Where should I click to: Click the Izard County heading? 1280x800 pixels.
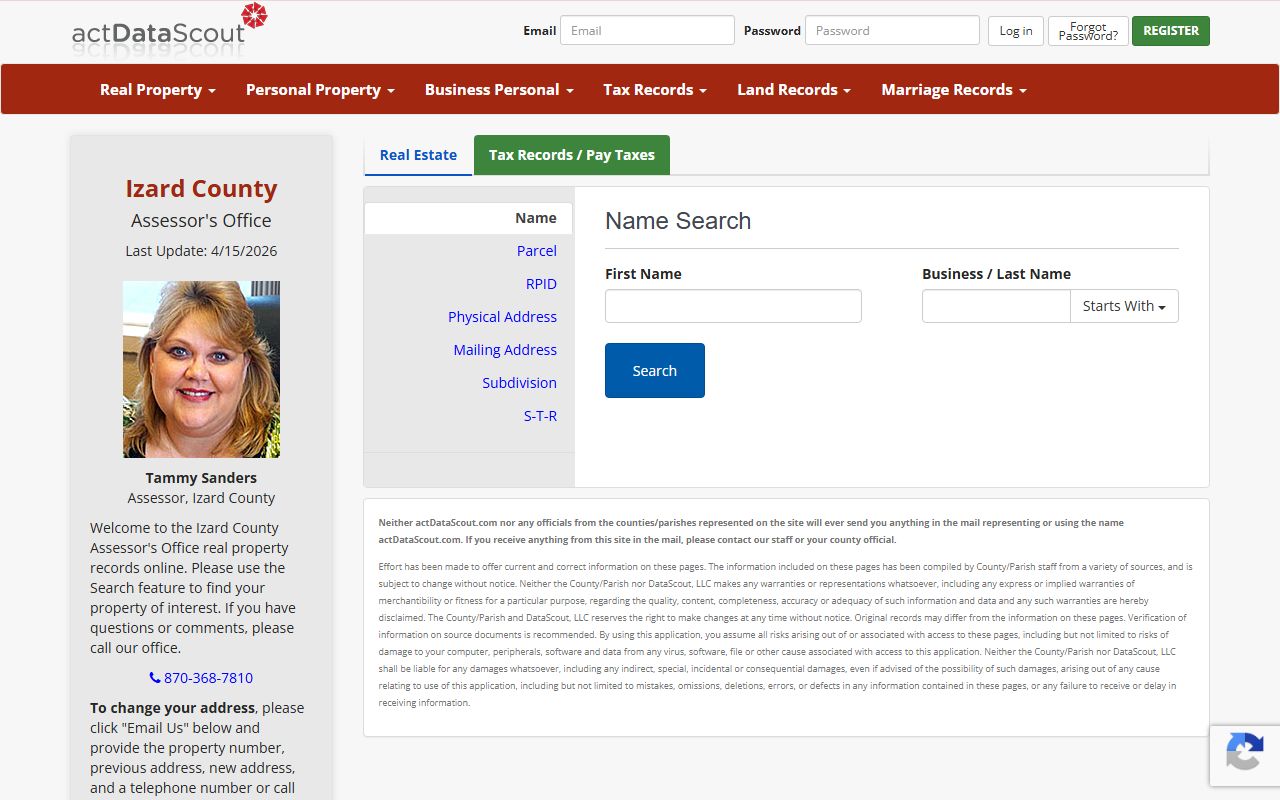point(201,189)
